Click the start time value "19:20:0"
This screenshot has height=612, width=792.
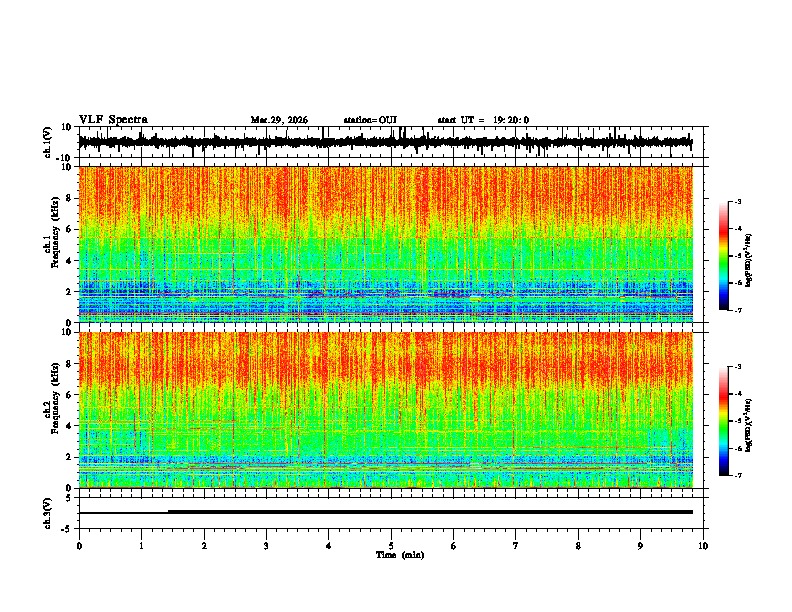click(x=511, y=120)
